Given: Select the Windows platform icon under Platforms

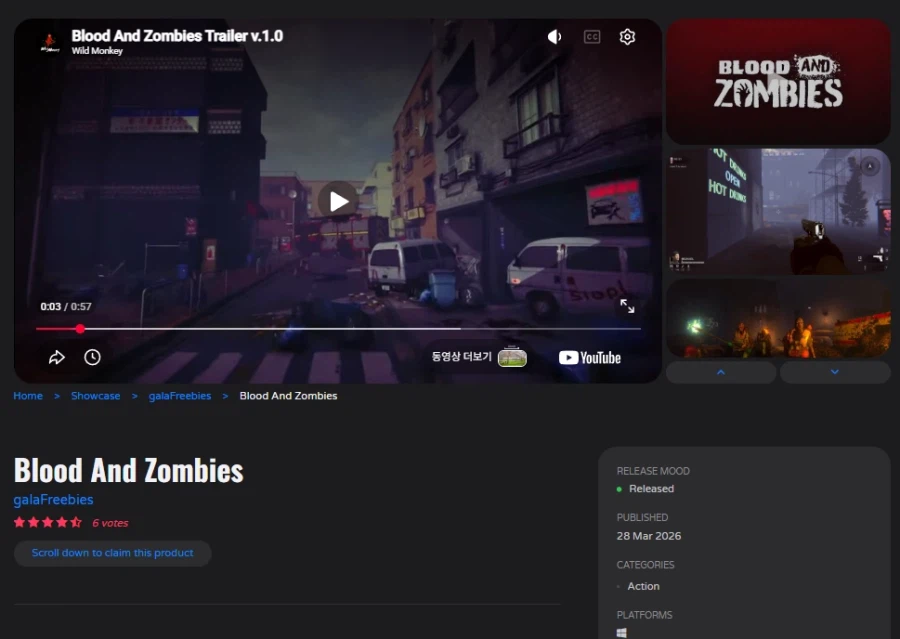Looking at the screenshot, I should point(621,632).
